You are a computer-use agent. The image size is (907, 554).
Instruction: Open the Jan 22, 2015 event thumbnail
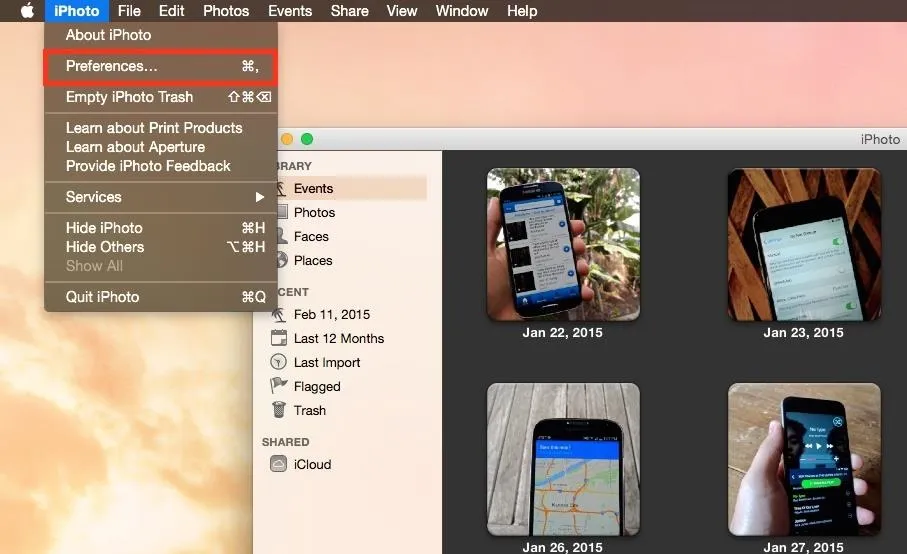[563, 244]
